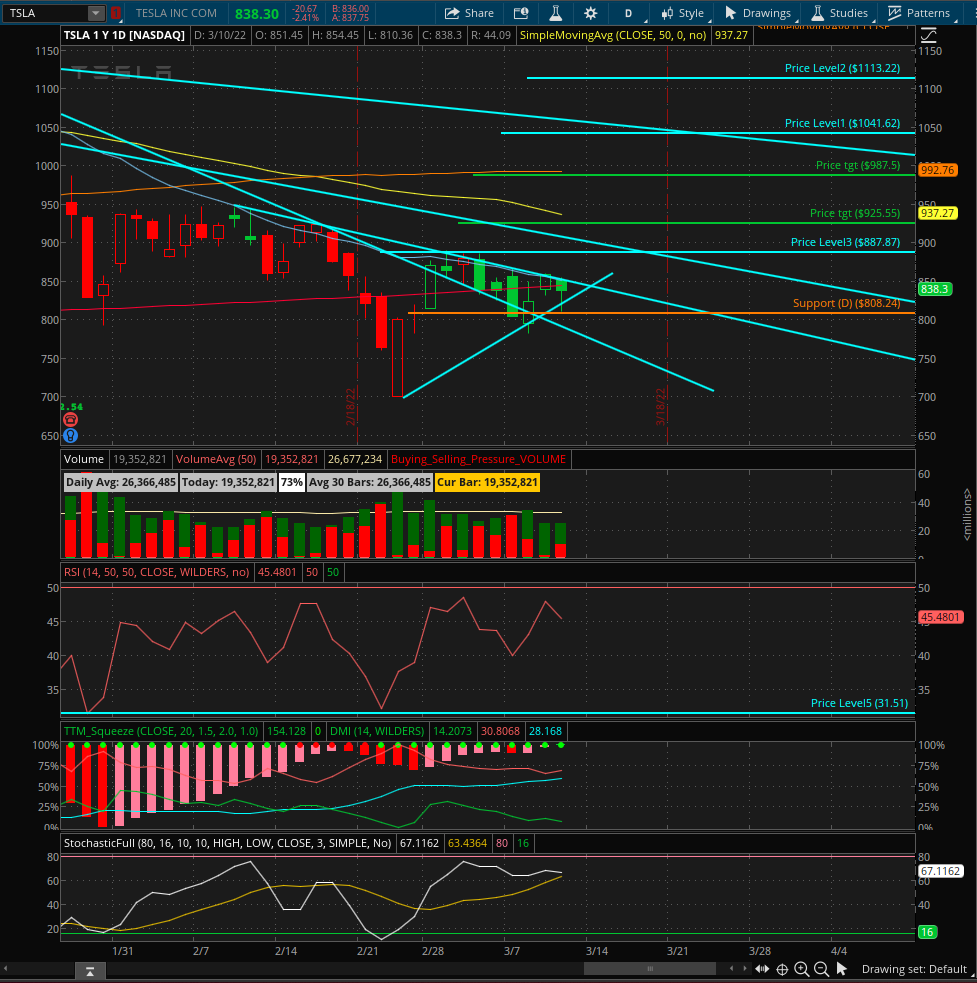977x983 pixels.
Task: Click the 67.1162 stochastic value bubble
Action: 940,871
